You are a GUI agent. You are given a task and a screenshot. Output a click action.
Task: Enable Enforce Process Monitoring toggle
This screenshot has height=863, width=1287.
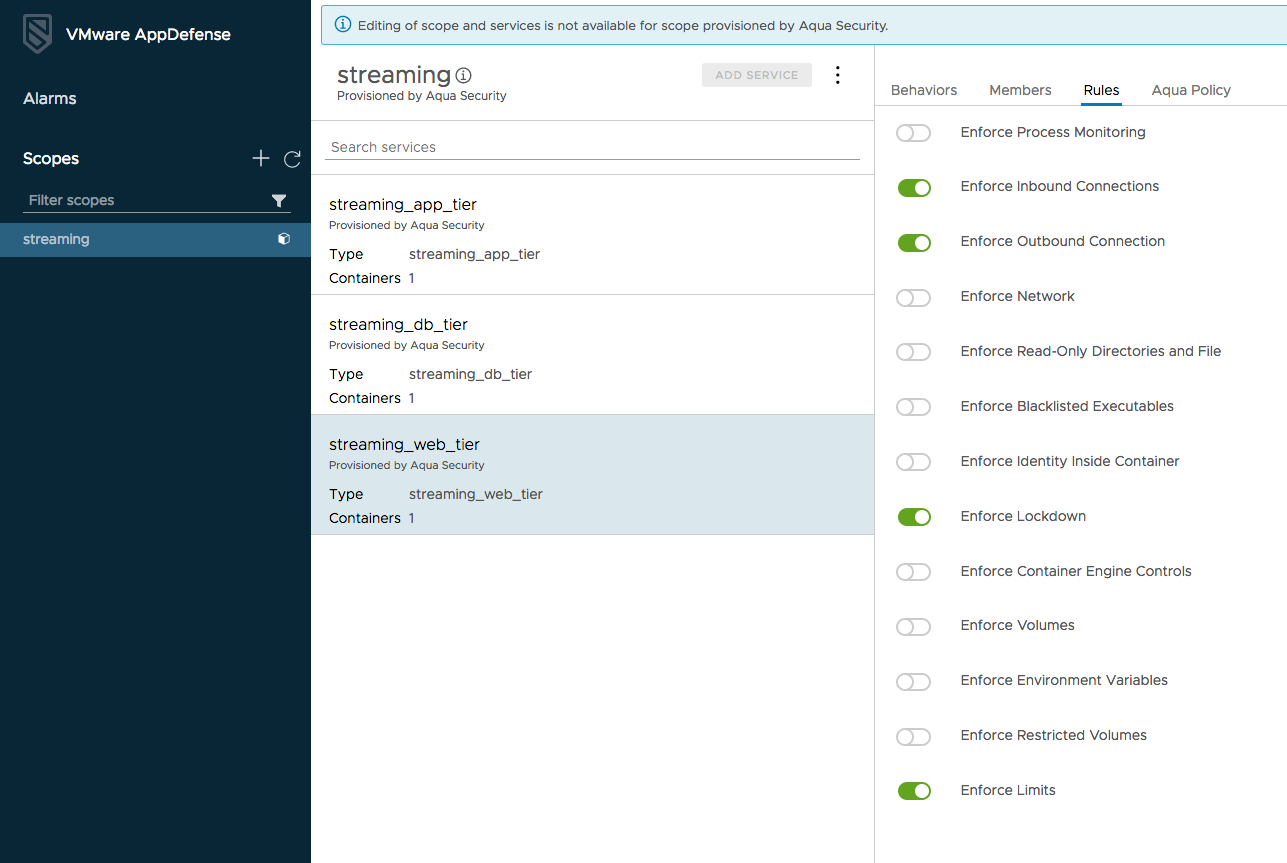coord(914,133)
